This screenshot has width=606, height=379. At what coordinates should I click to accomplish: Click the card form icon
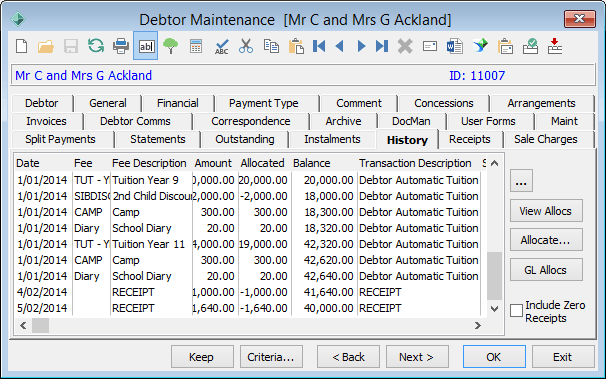tap(430, 46)
